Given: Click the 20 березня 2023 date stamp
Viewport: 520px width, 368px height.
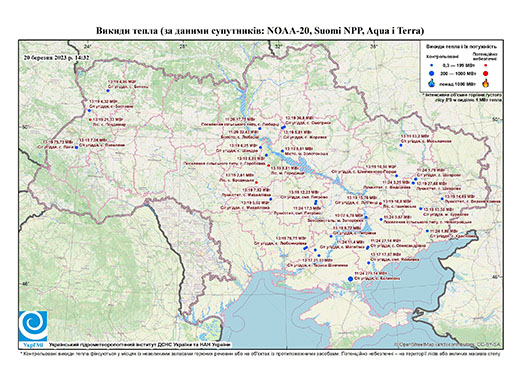Looking at the screenshot, I should click(x=57, y=57).
